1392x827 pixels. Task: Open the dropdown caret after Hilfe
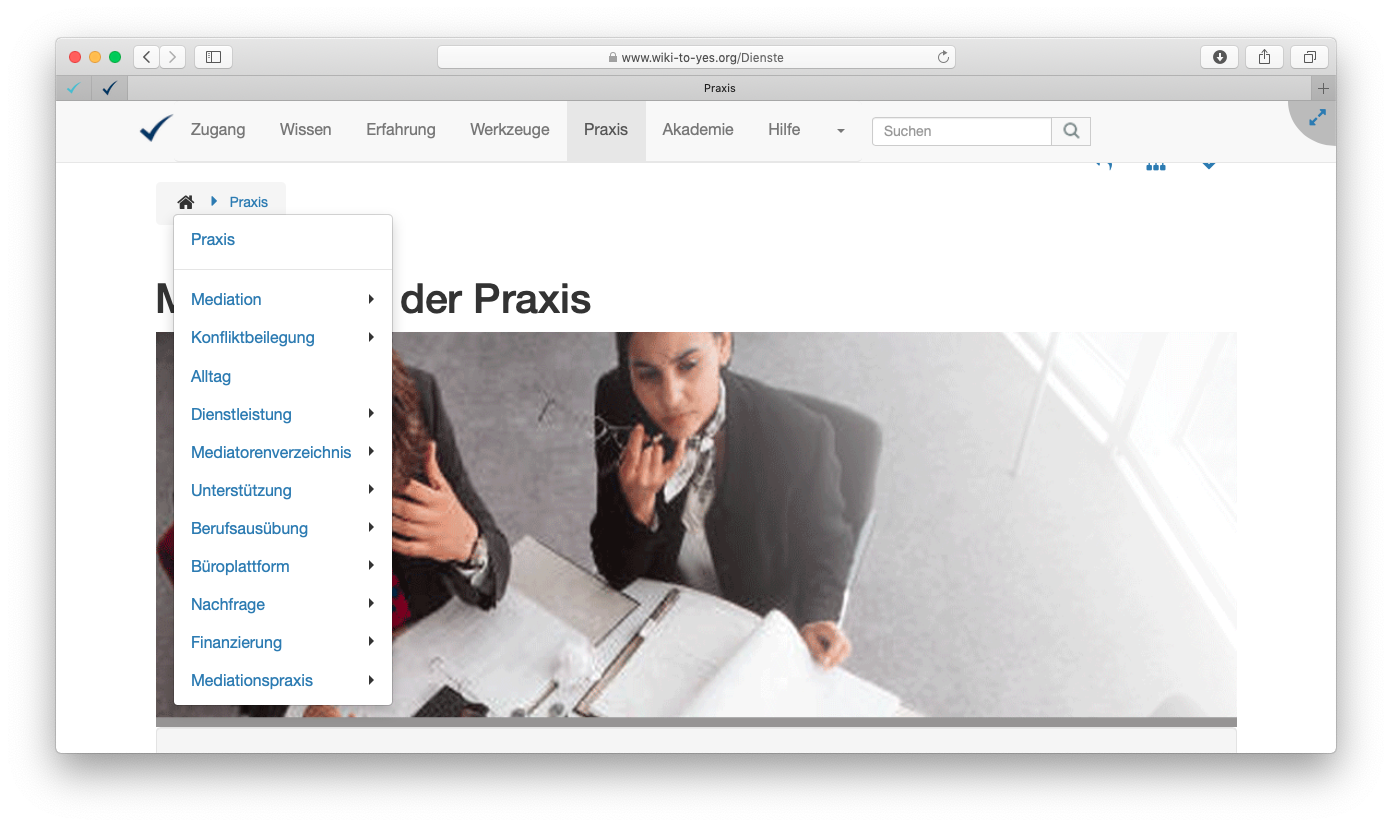(x=840, y=131)
